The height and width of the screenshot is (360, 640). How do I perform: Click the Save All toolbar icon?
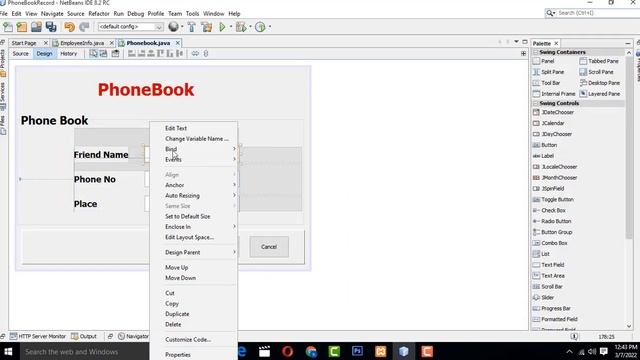pos(51,27)
